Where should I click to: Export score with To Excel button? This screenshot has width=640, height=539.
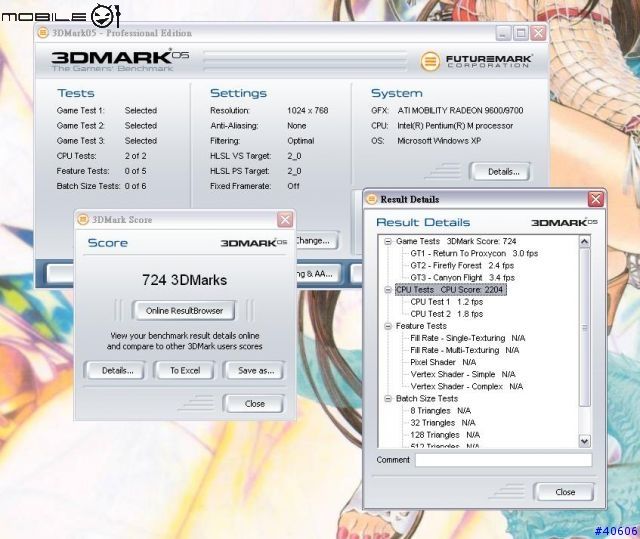coord(184,370)
